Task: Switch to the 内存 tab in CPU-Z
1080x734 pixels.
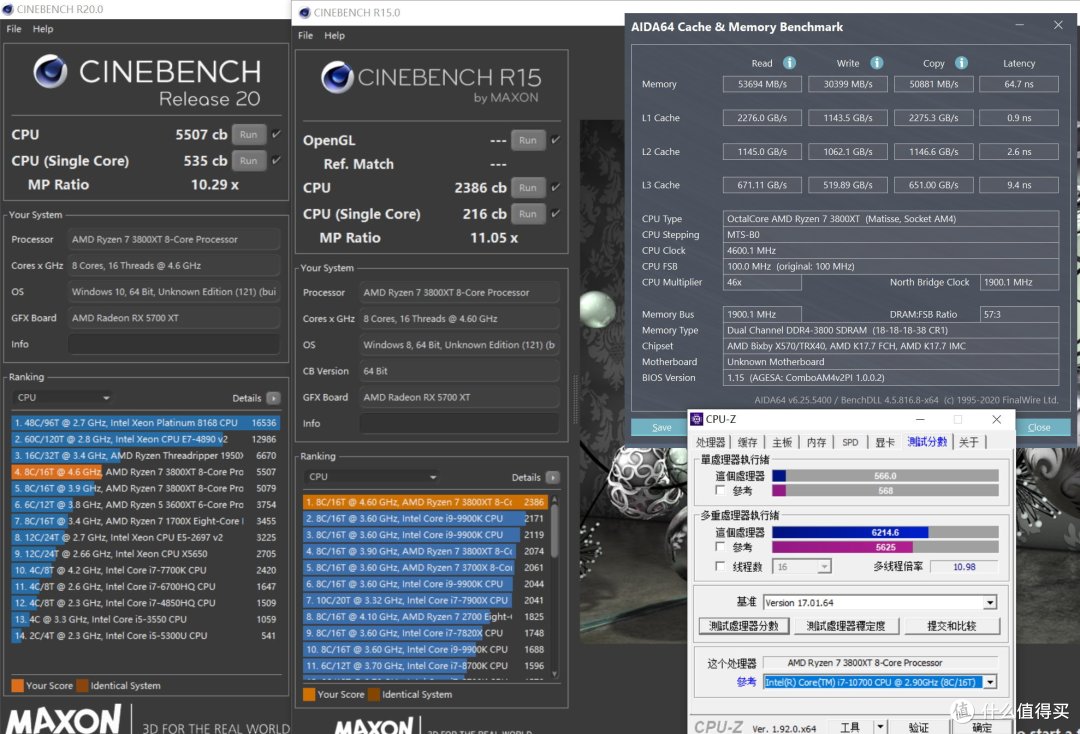Action: [x=816, y=442]
